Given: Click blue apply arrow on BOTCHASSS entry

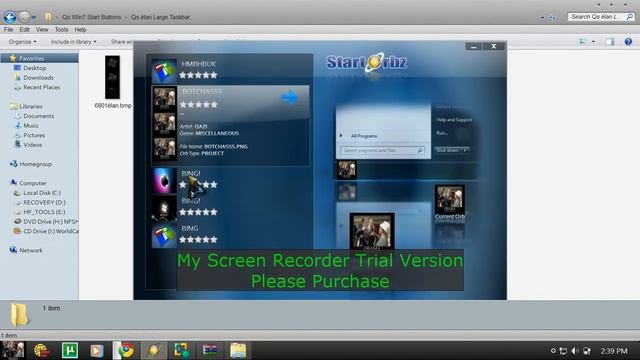Looking at the screenshot, I should [x=289, y=98].
